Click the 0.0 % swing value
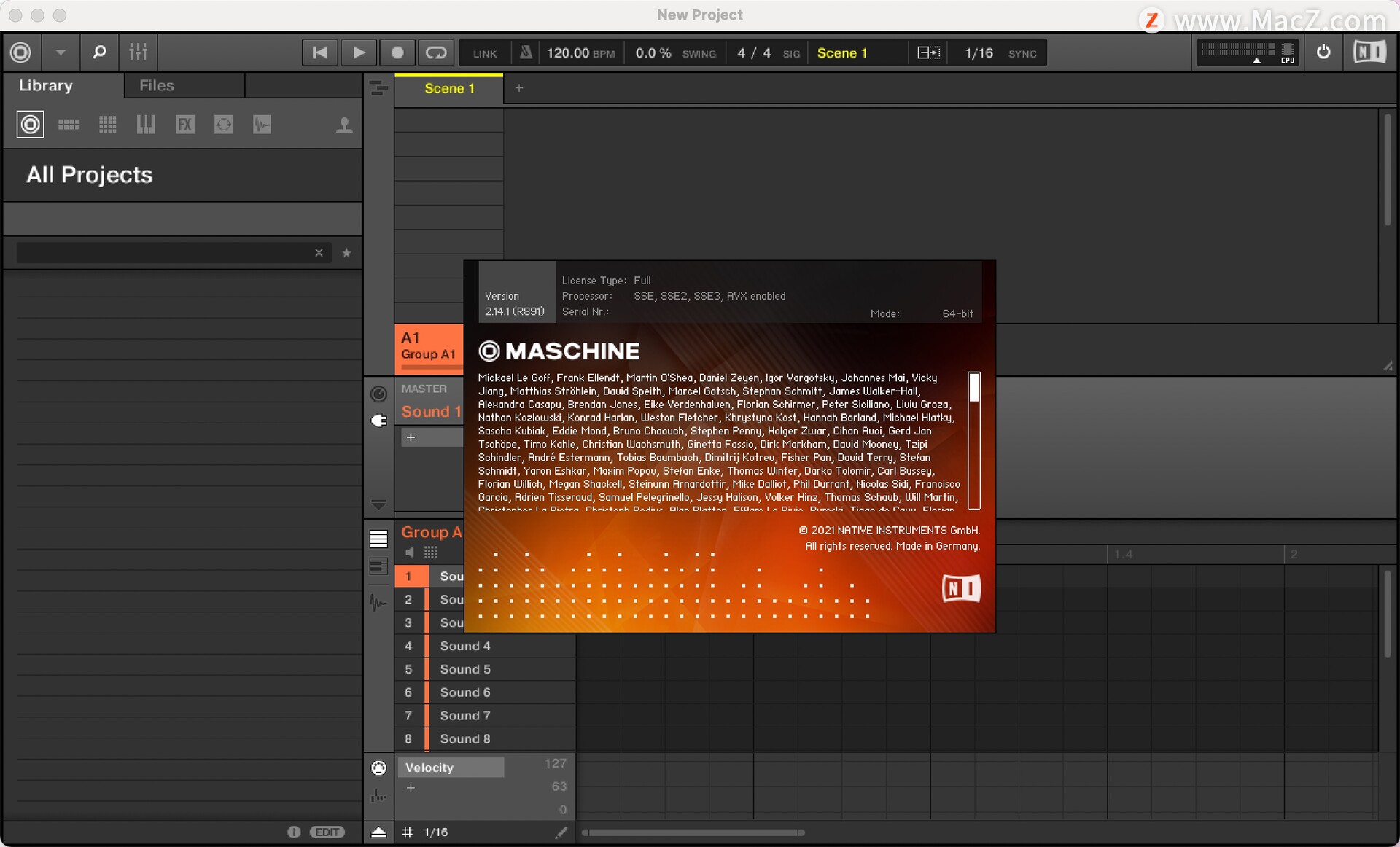 tap(653, 53)
